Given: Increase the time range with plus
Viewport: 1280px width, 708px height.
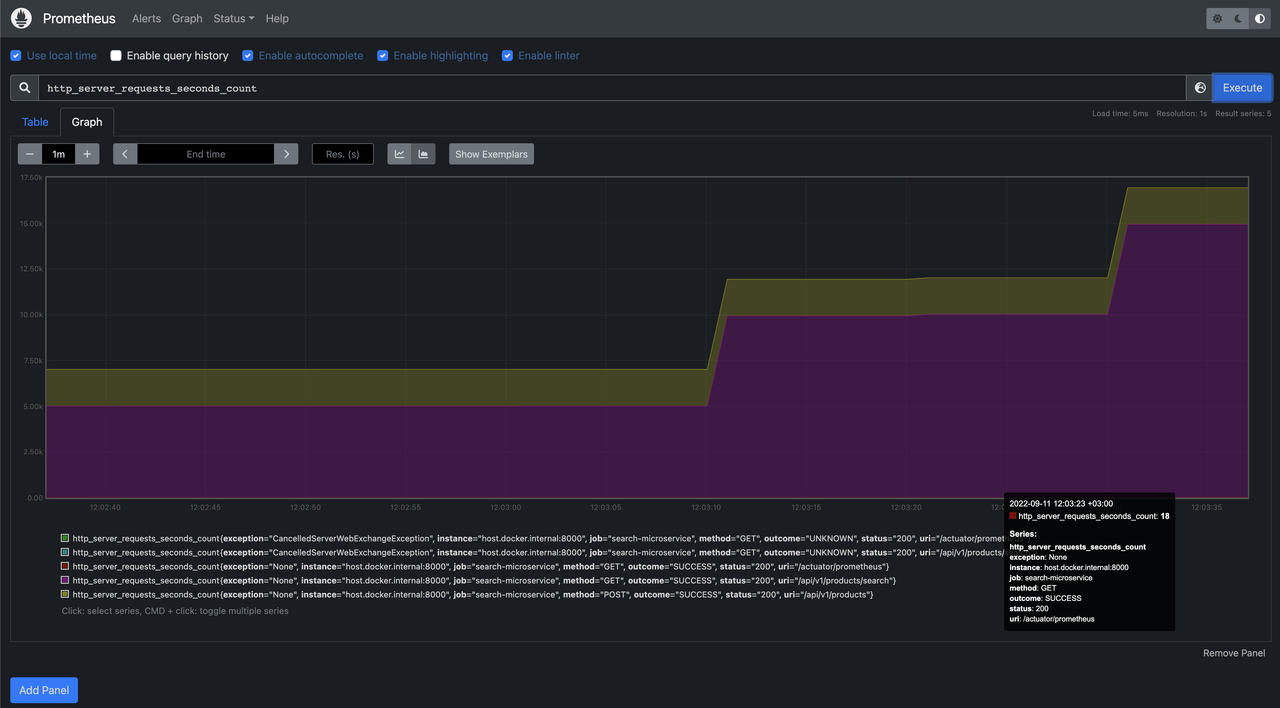Looking at the screenshot, I should click(87, 154).
